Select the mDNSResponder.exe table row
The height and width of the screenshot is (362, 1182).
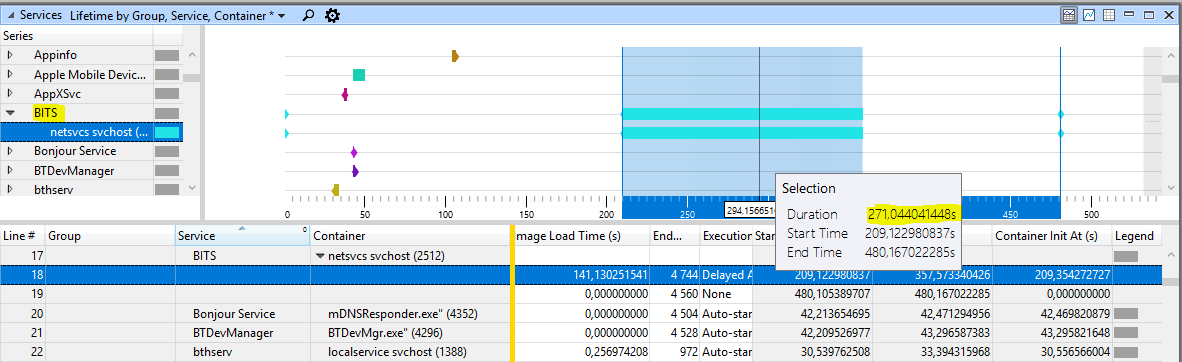591,313
